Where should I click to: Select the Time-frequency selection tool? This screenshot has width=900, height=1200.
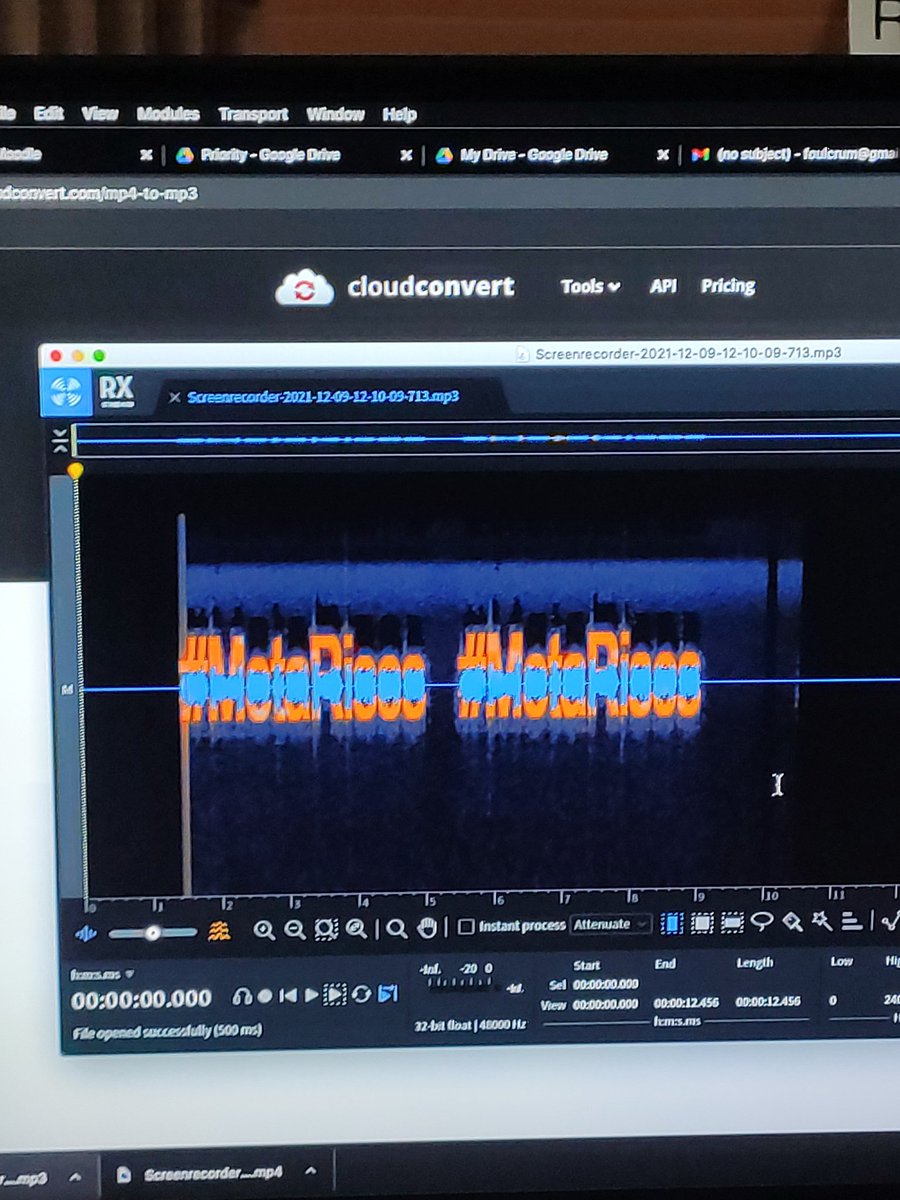point(702,923)
